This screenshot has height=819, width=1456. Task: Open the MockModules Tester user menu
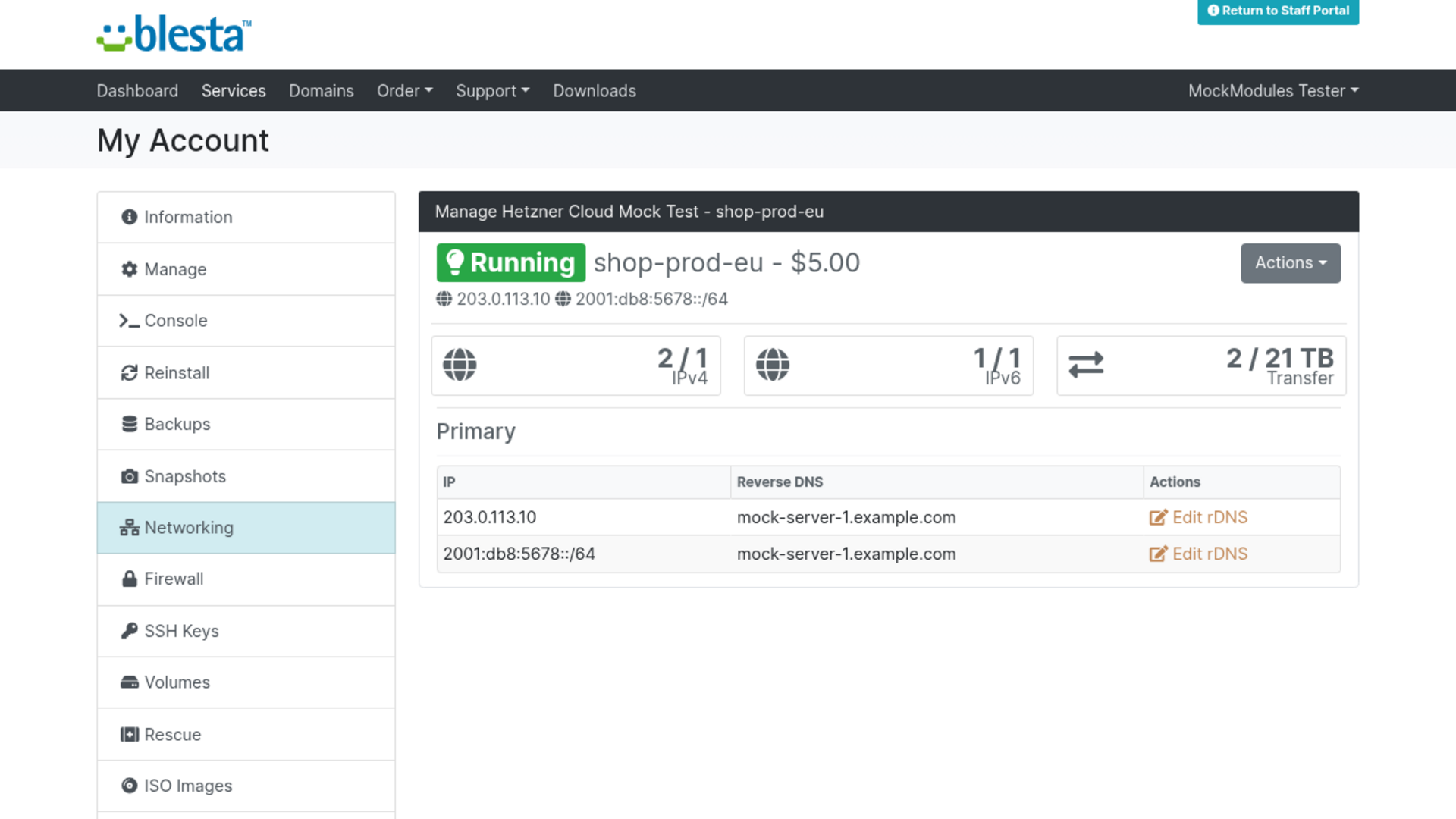point(1273,91)
